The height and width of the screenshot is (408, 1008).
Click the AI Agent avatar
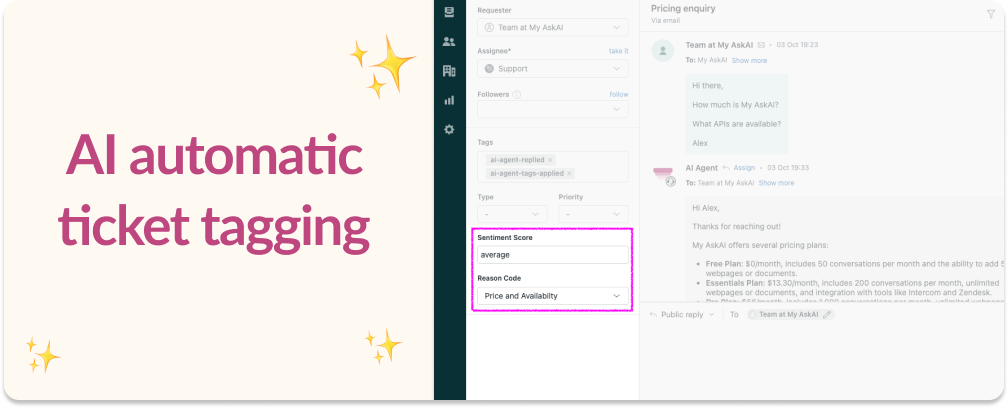click(x=663, y=175)
